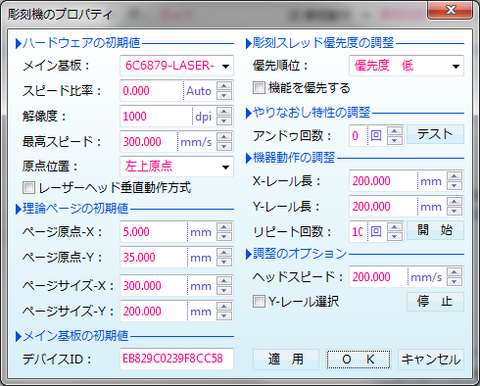Viewport: 480px width, 386px height.
Task: Enable the 機能を優先する checkbox
Action: (x=259, y=88)
